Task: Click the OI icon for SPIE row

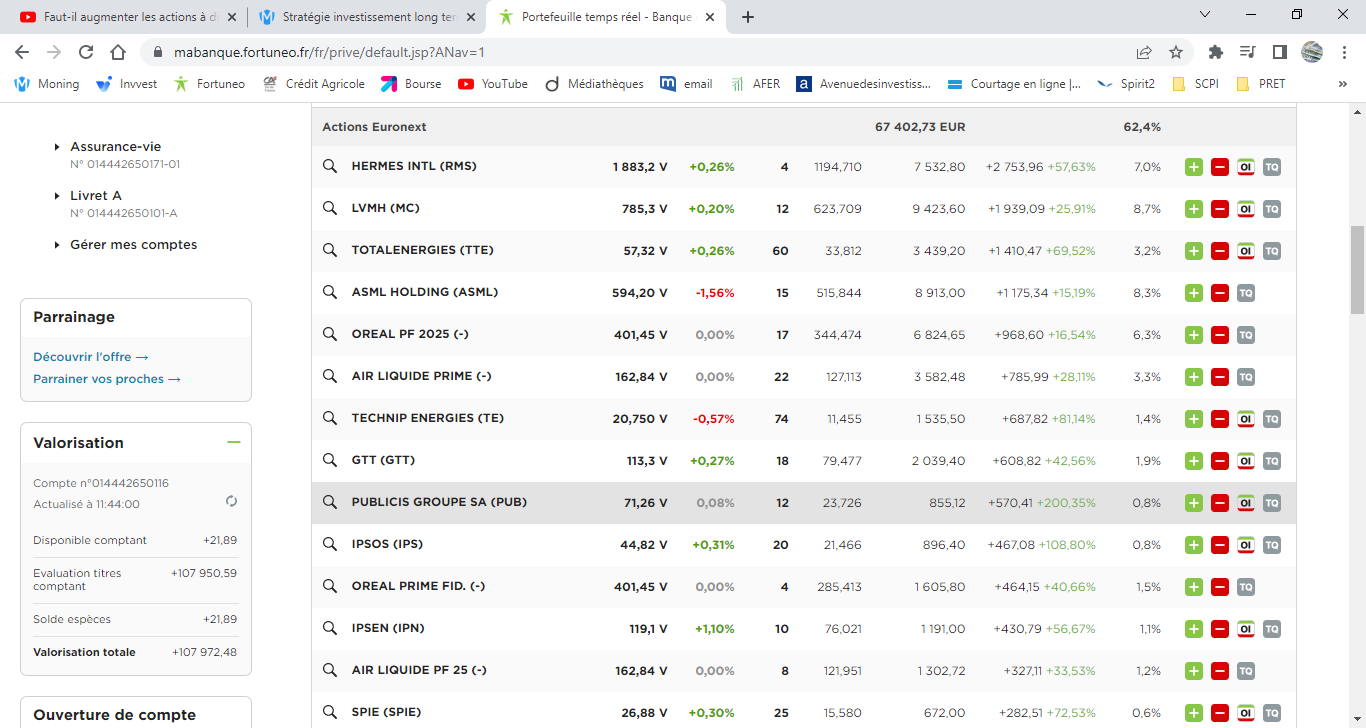Action: 1246,713
